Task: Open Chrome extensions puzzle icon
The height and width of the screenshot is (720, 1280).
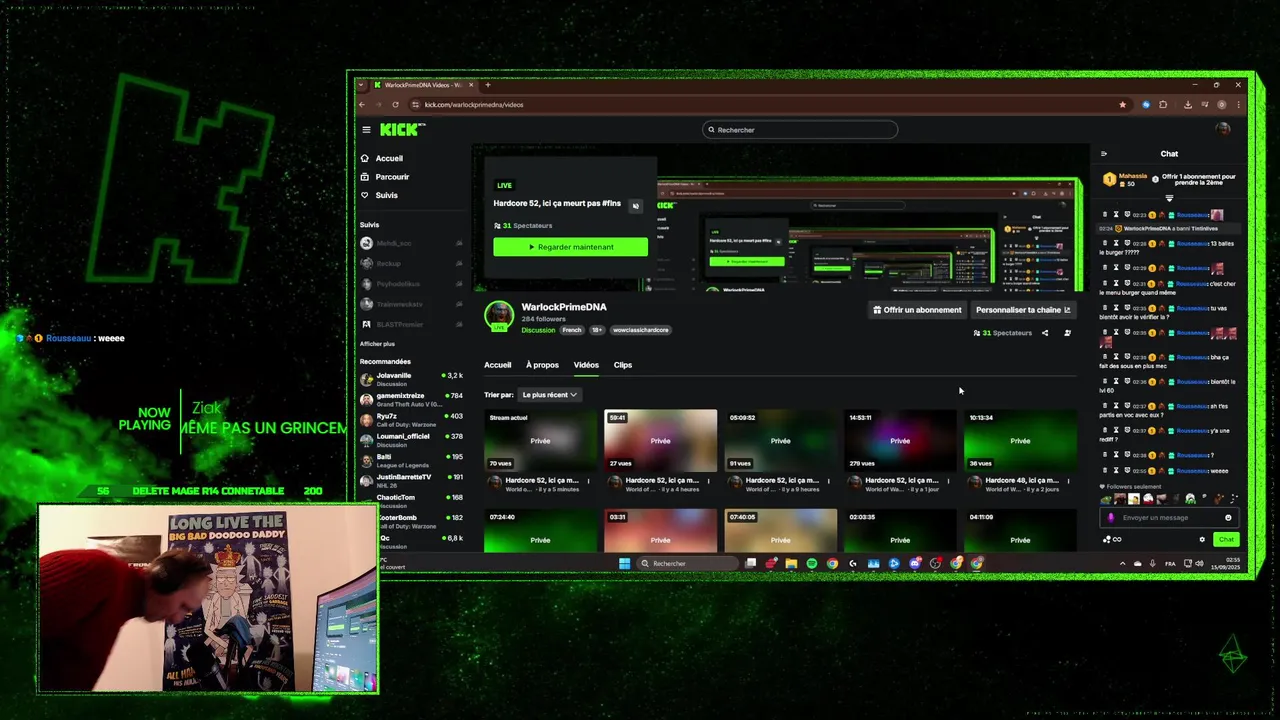Action: [x=1163, y=104]
